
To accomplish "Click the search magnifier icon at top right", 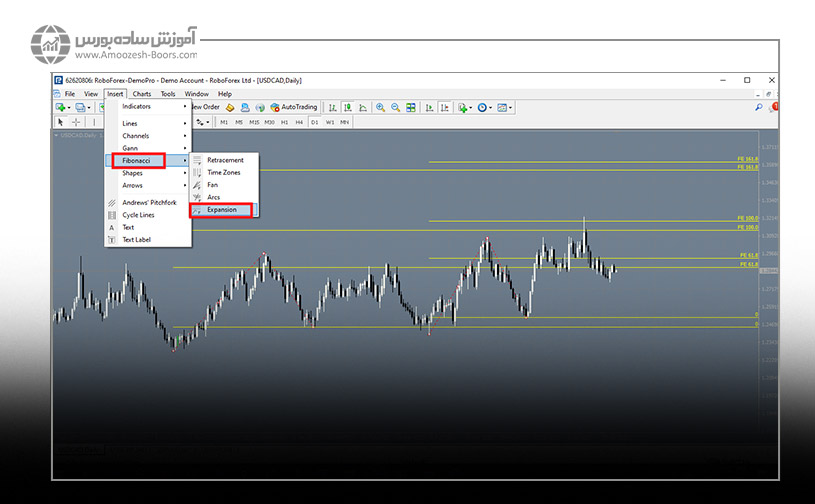I will pyautogui.click(x=758, y=107).
